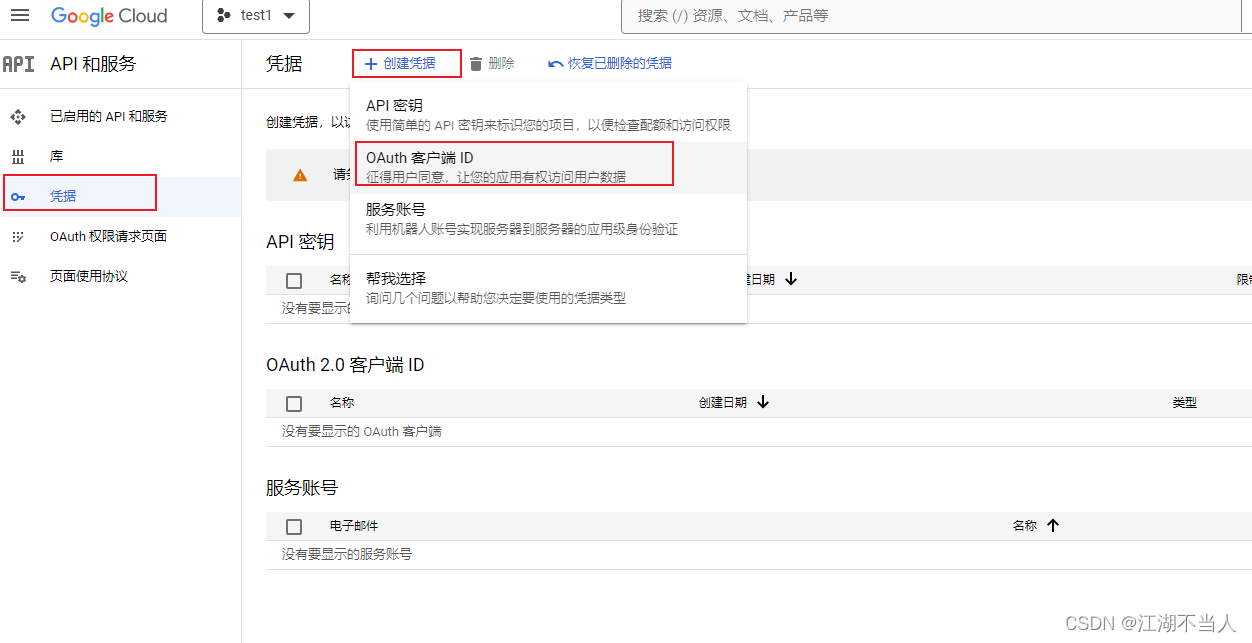Click the 没有要显示的 OAuth 客户端 text
This screenshot has height=643, width=1252.
click(x=362, y=432)
